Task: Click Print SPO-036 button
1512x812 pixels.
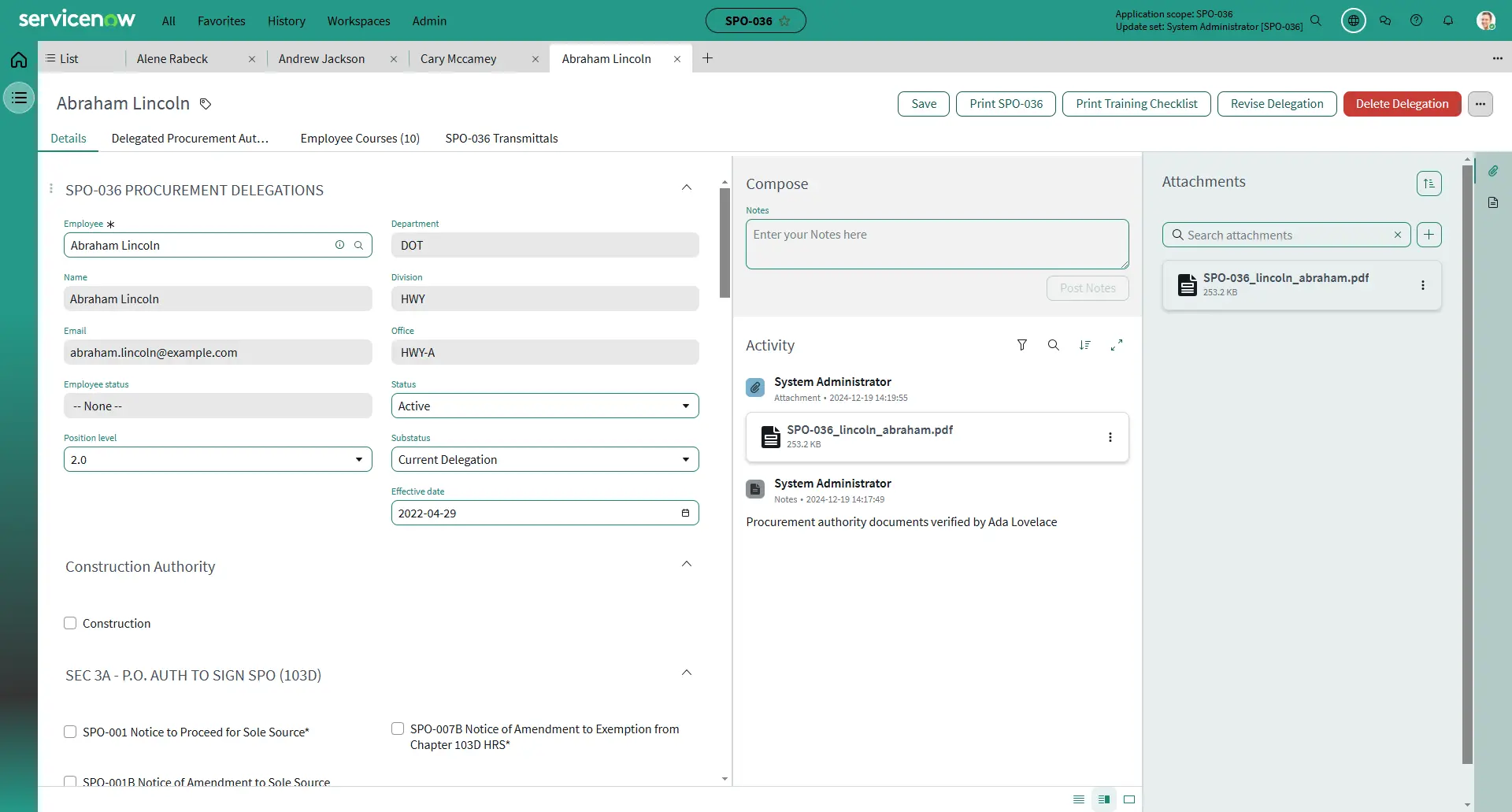Action: click(x=1006, y=104)
